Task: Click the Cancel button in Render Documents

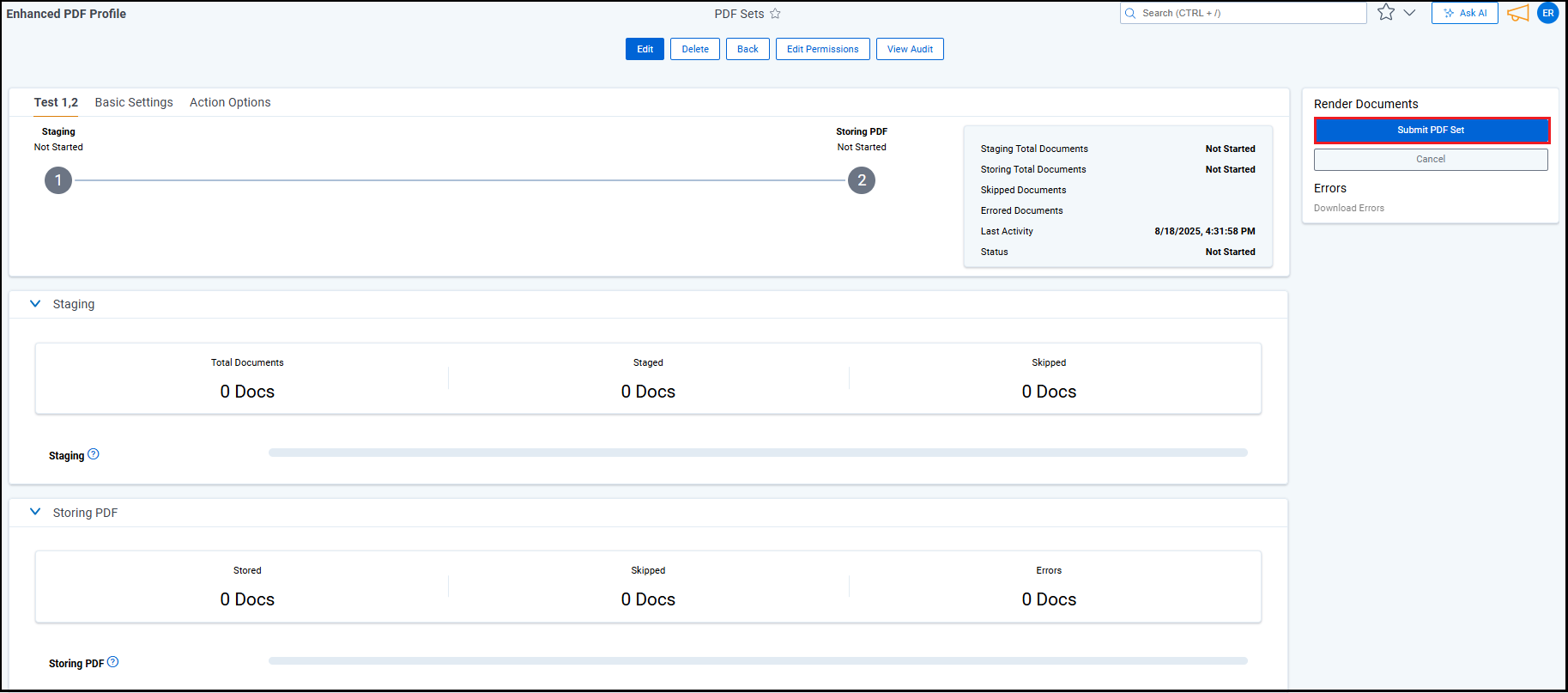Action: click(x=1431, y=159)
